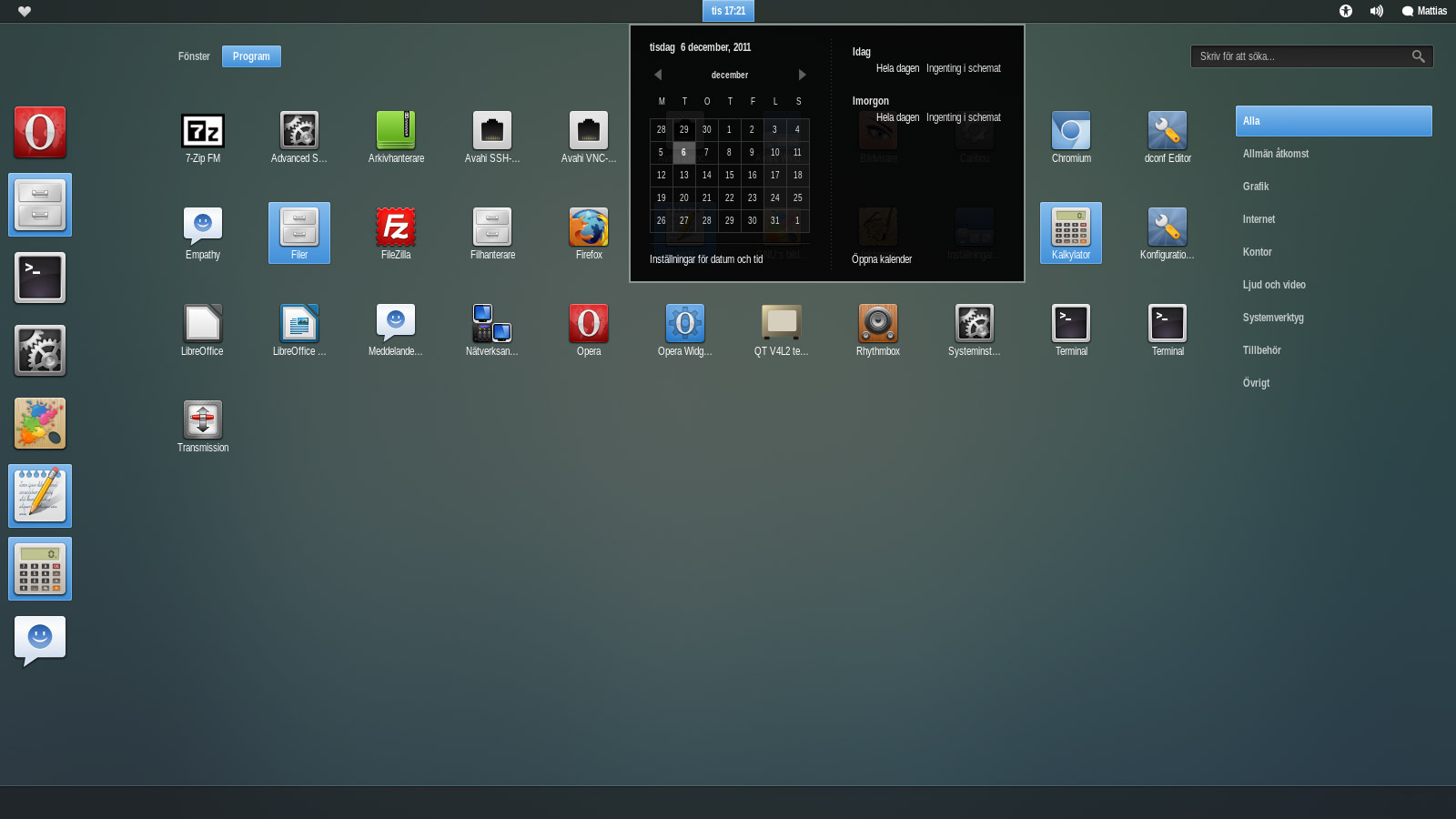This screenshot has height=819, width=1456.
Task: Click the volume icon in the top bar
Action: pyautogui.click(x=1376, y=11)
